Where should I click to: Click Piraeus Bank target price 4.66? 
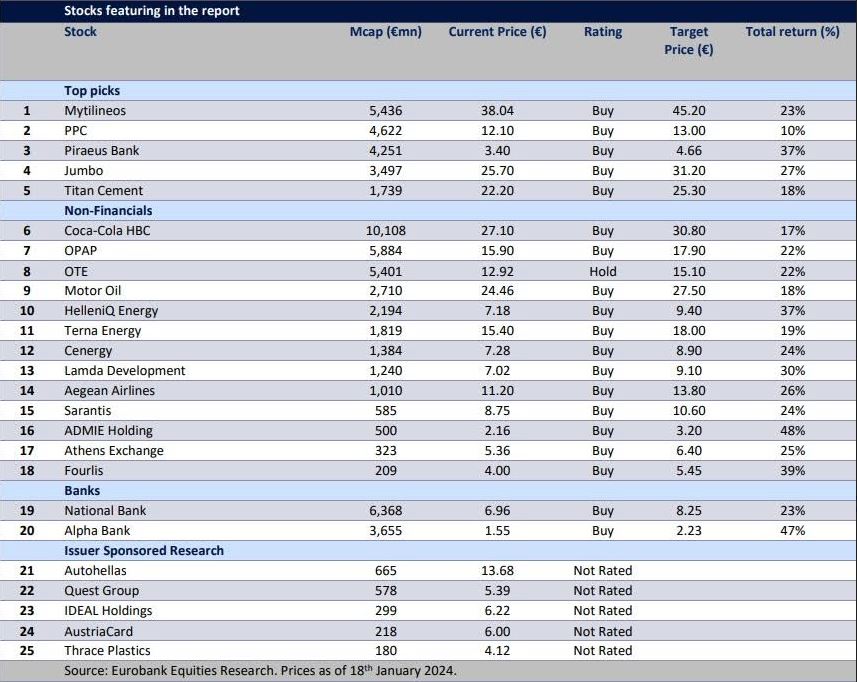tap(689, 151)
